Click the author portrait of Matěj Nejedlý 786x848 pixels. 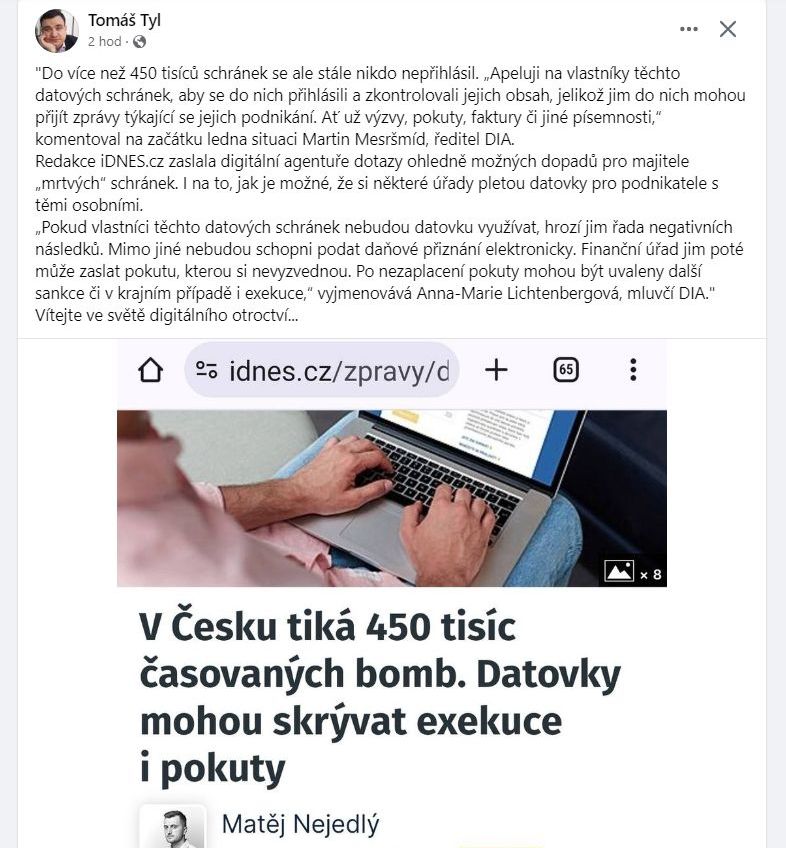(173, 826)
